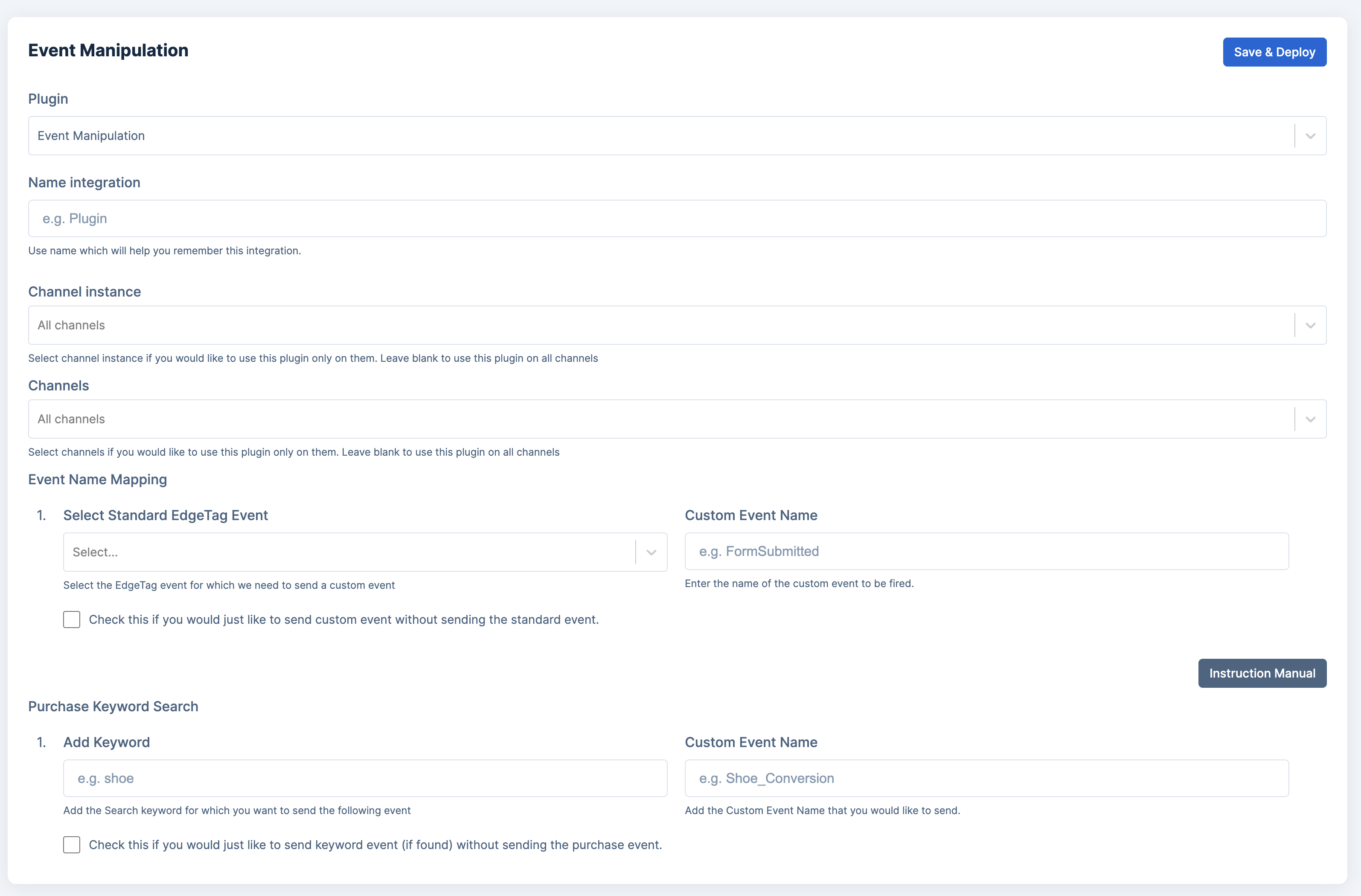Click chevron of Standard EdgeTag Event select
The width and height of the screenshot is (1361, 896).
point(651,553)
